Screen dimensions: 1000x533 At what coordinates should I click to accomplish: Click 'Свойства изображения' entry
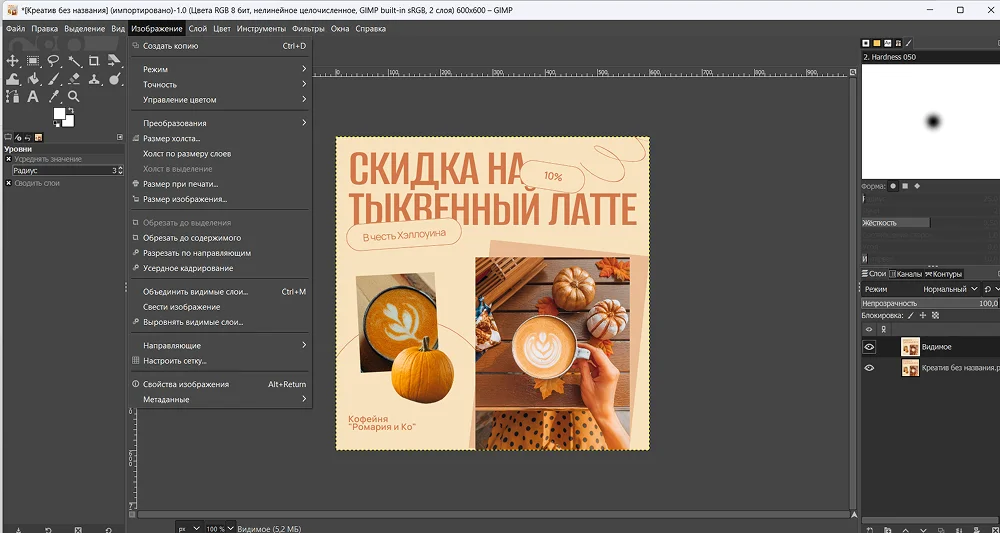(220, 384)
